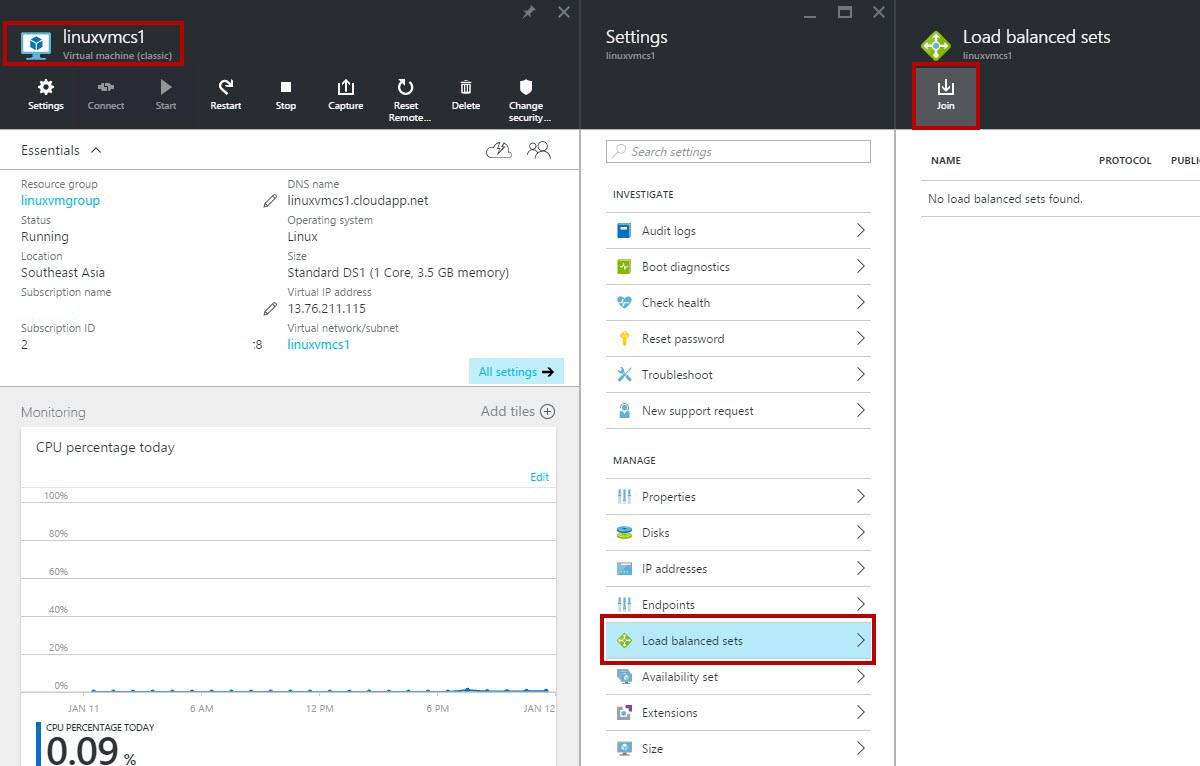1200x766 pixels.
Task: Open Availability set item
Action: [738, 676]
